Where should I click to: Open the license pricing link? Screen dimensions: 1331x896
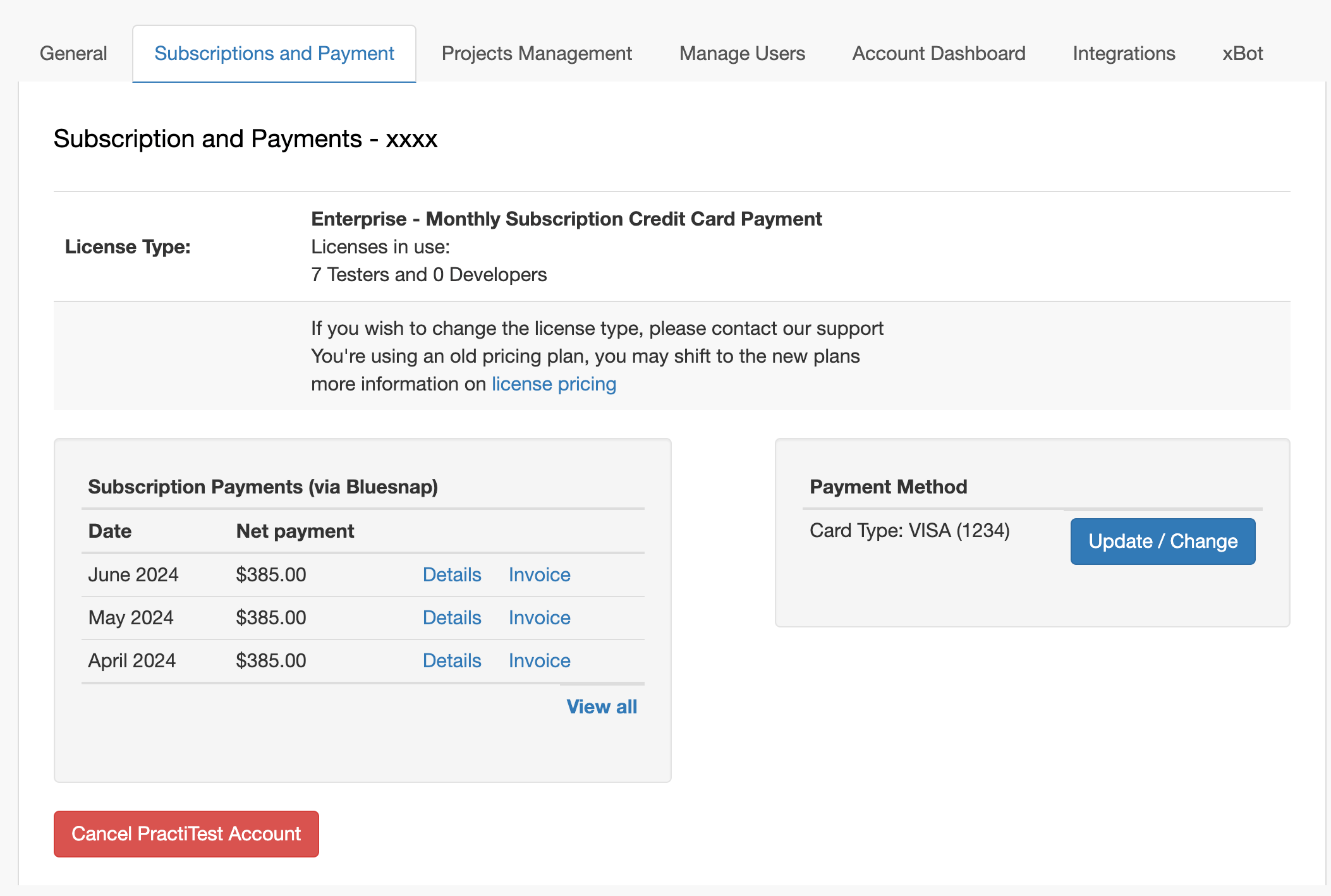pos(554,384)
